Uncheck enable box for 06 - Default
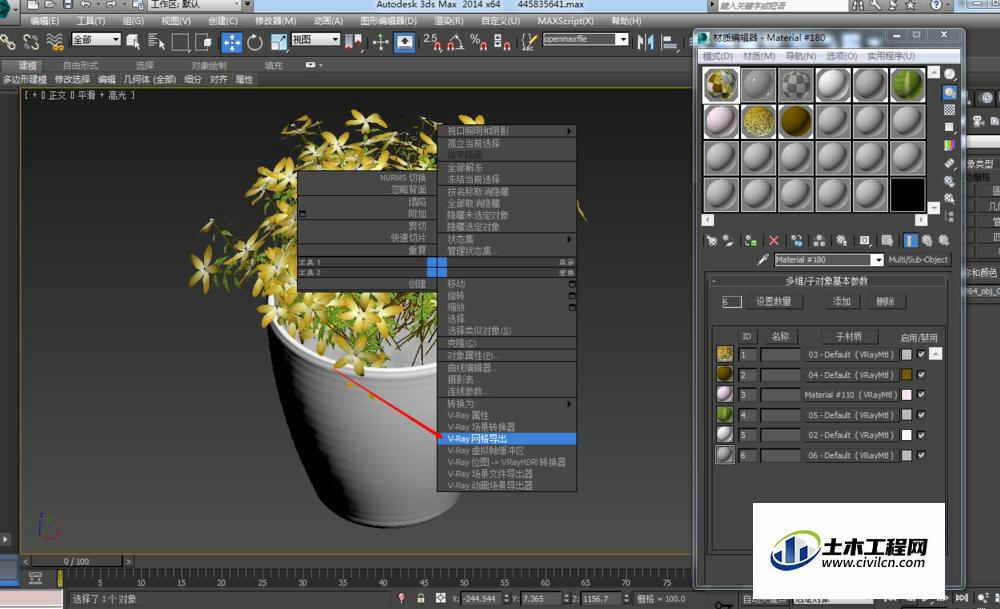 (921, 455)
